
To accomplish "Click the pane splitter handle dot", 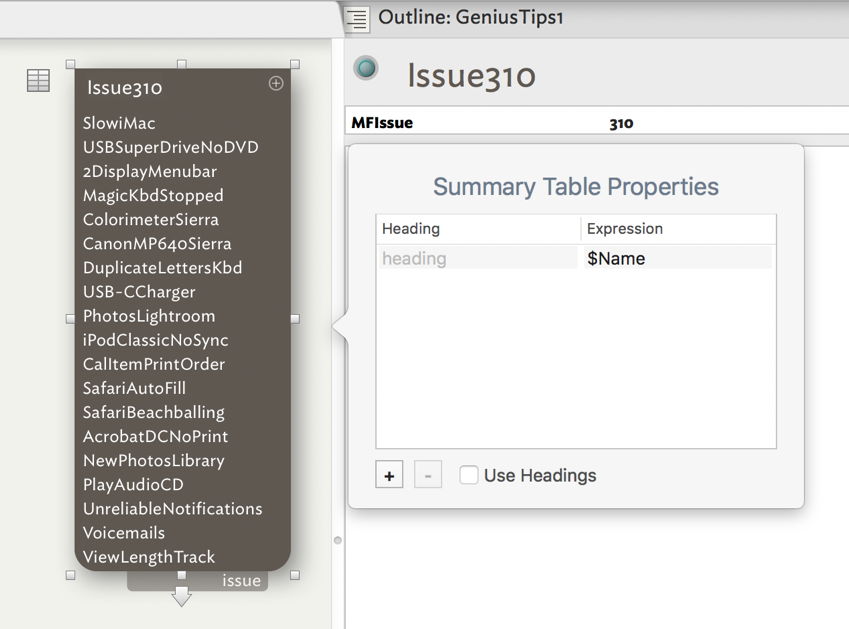I will click(x=337, y=540).
